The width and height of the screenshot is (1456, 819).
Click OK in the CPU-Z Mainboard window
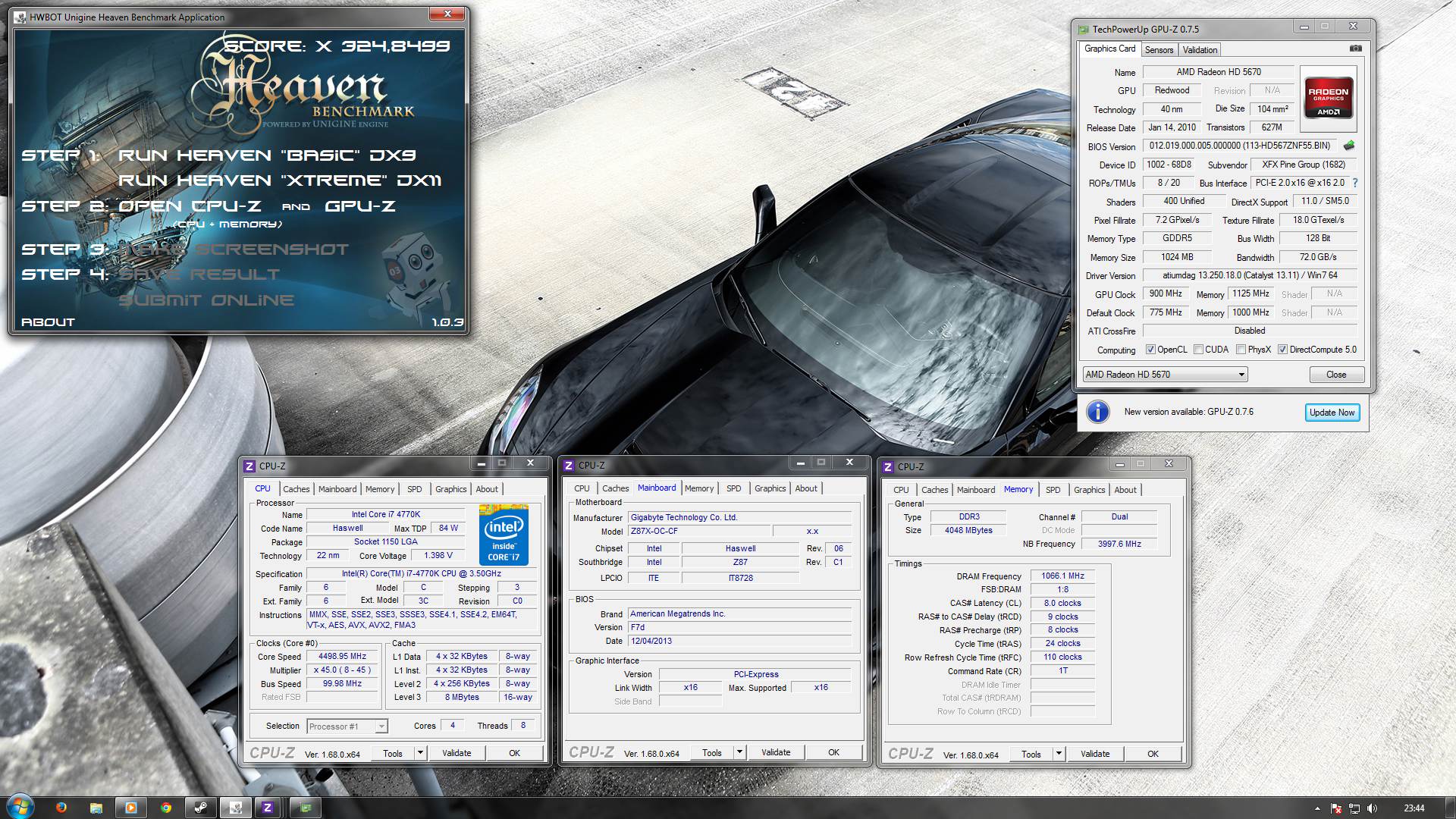[833, 752]
